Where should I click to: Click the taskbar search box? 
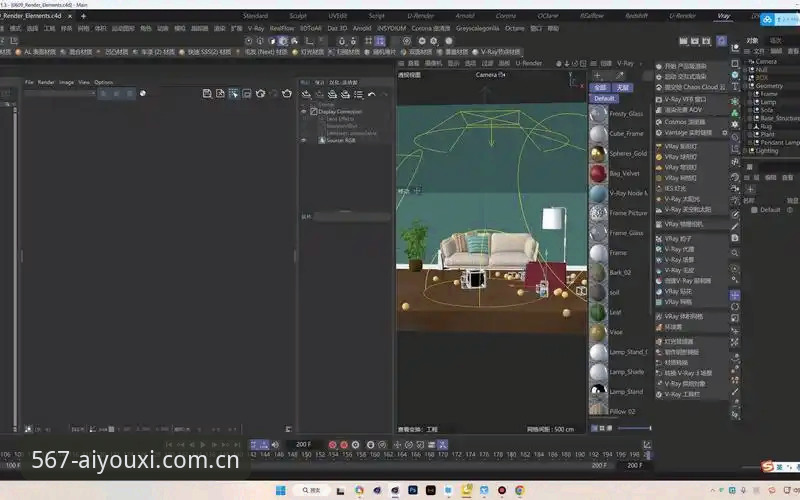coord(311,490)
